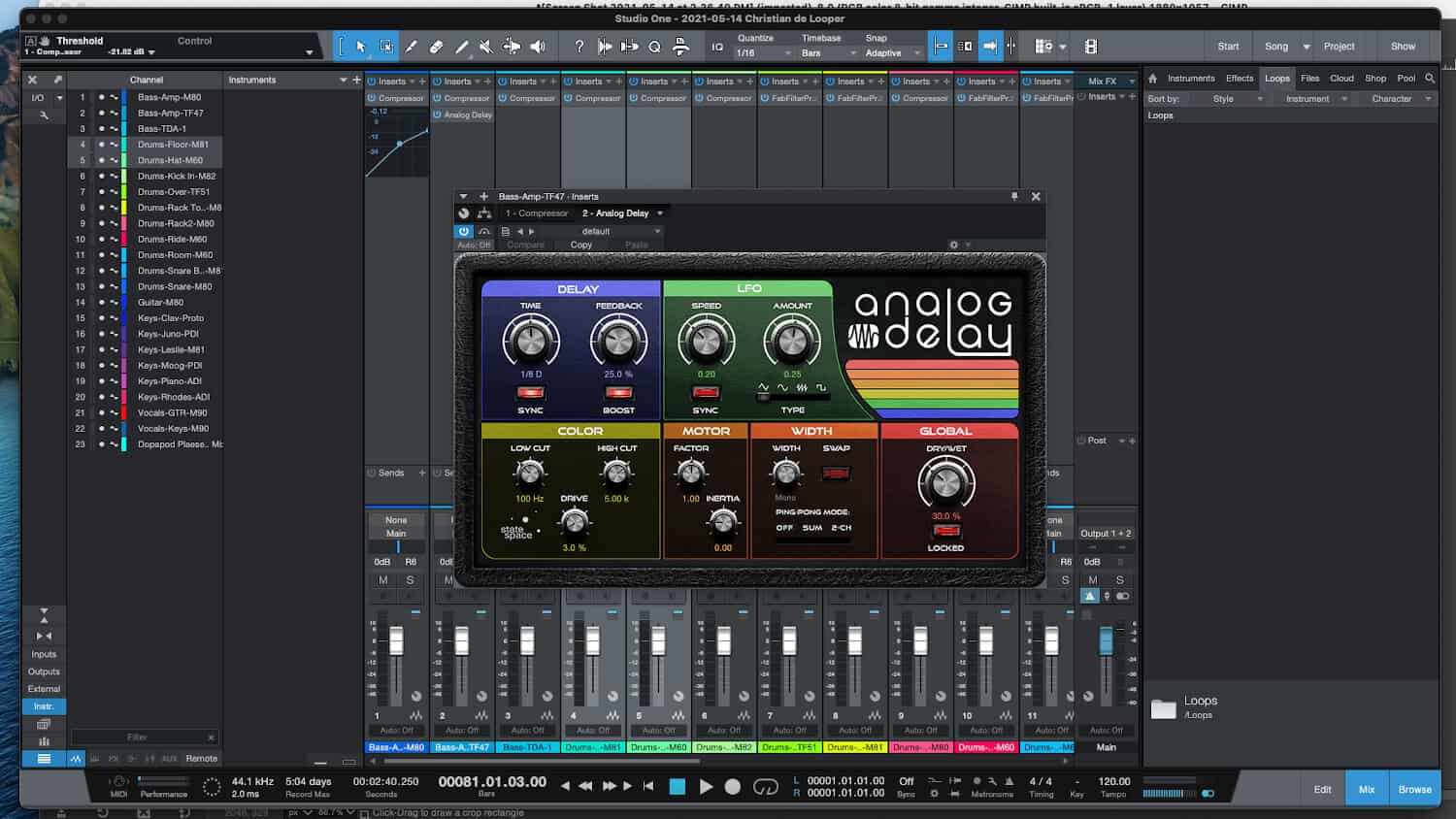
Task: Open dropdown arrow beside 2 - Analog Delay
Action: click(x=660, y=213)
